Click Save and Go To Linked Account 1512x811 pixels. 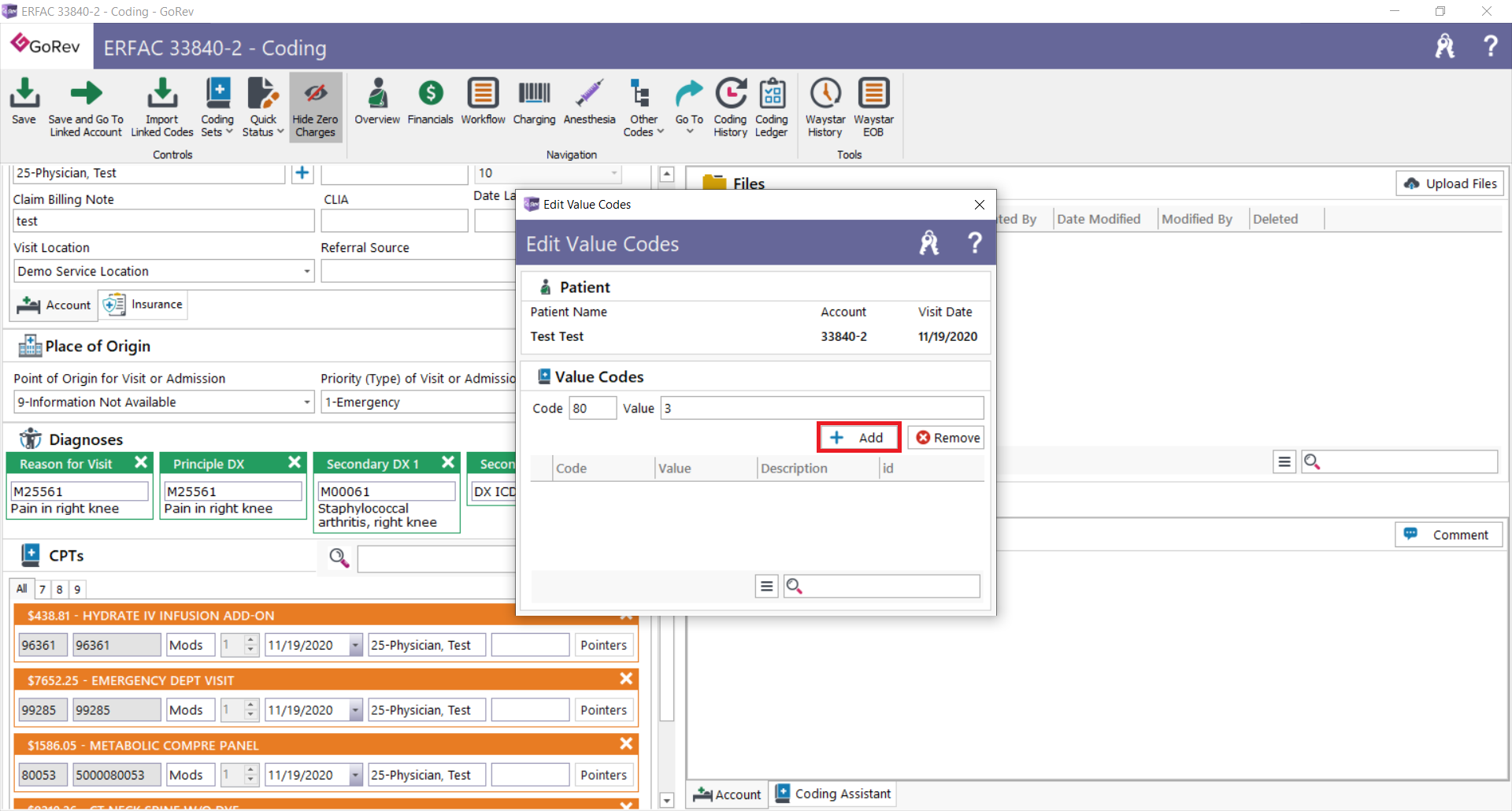pos(86,108)
